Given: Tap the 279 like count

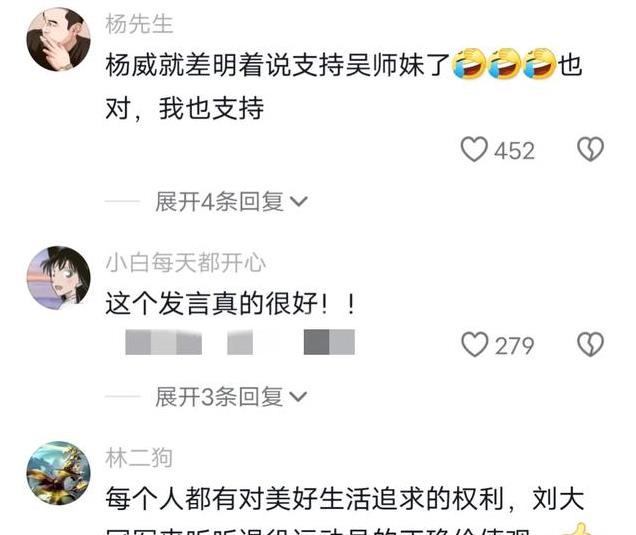Looking at the screenshot, I should (514, 346).
